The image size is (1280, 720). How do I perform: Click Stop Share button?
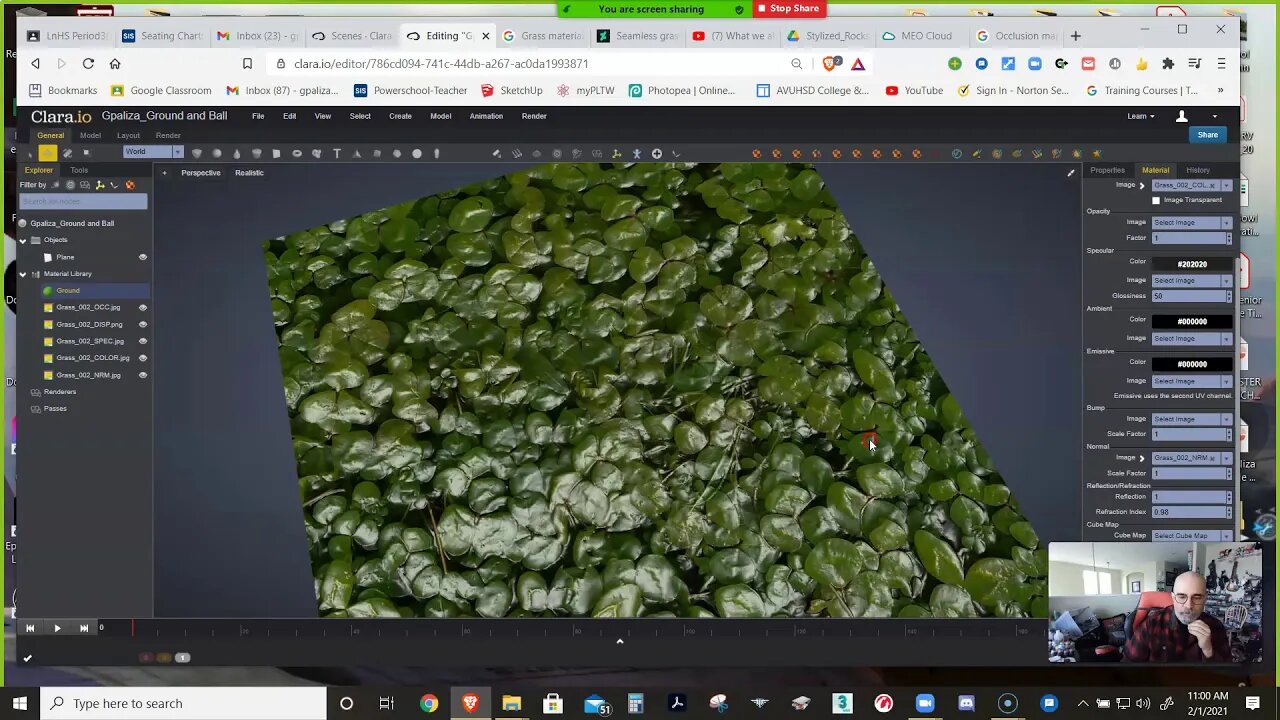(x=788, y=9)
